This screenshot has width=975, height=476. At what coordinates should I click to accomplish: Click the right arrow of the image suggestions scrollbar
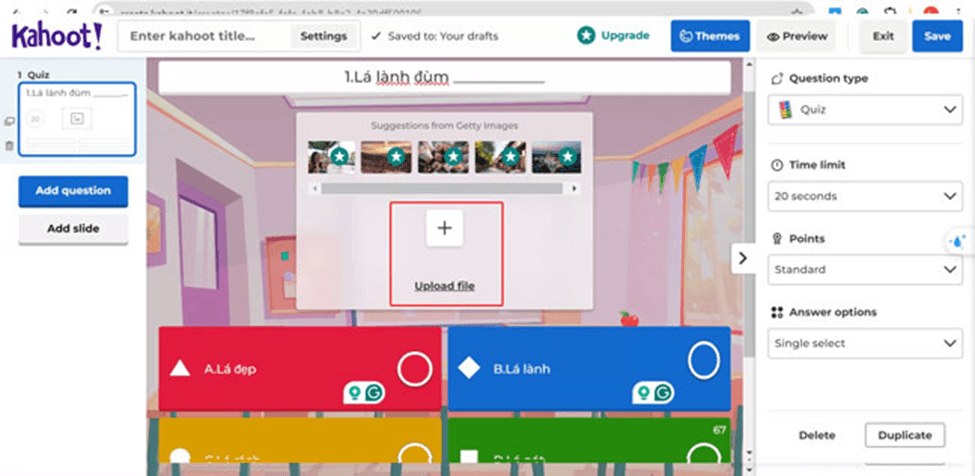[573, 188]
